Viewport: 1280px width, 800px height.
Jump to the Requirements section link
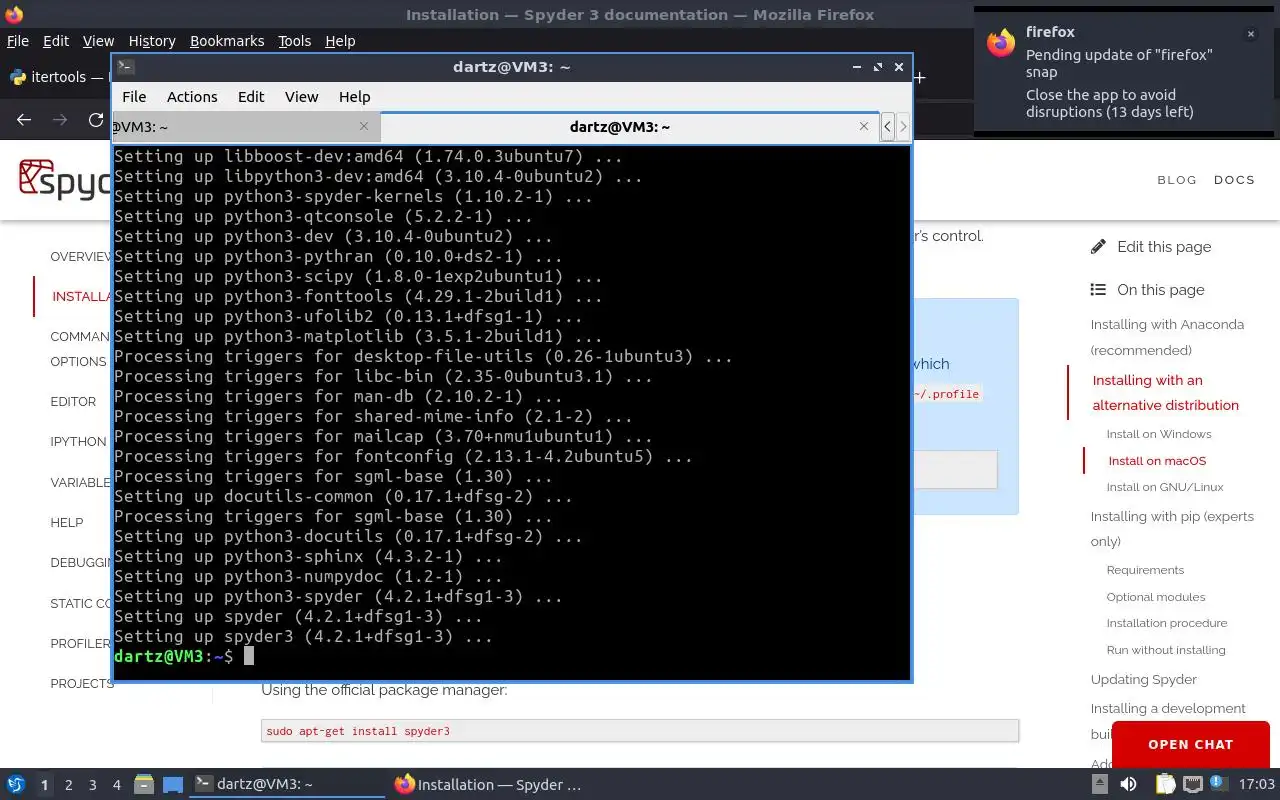click(x=1145, y=570)
